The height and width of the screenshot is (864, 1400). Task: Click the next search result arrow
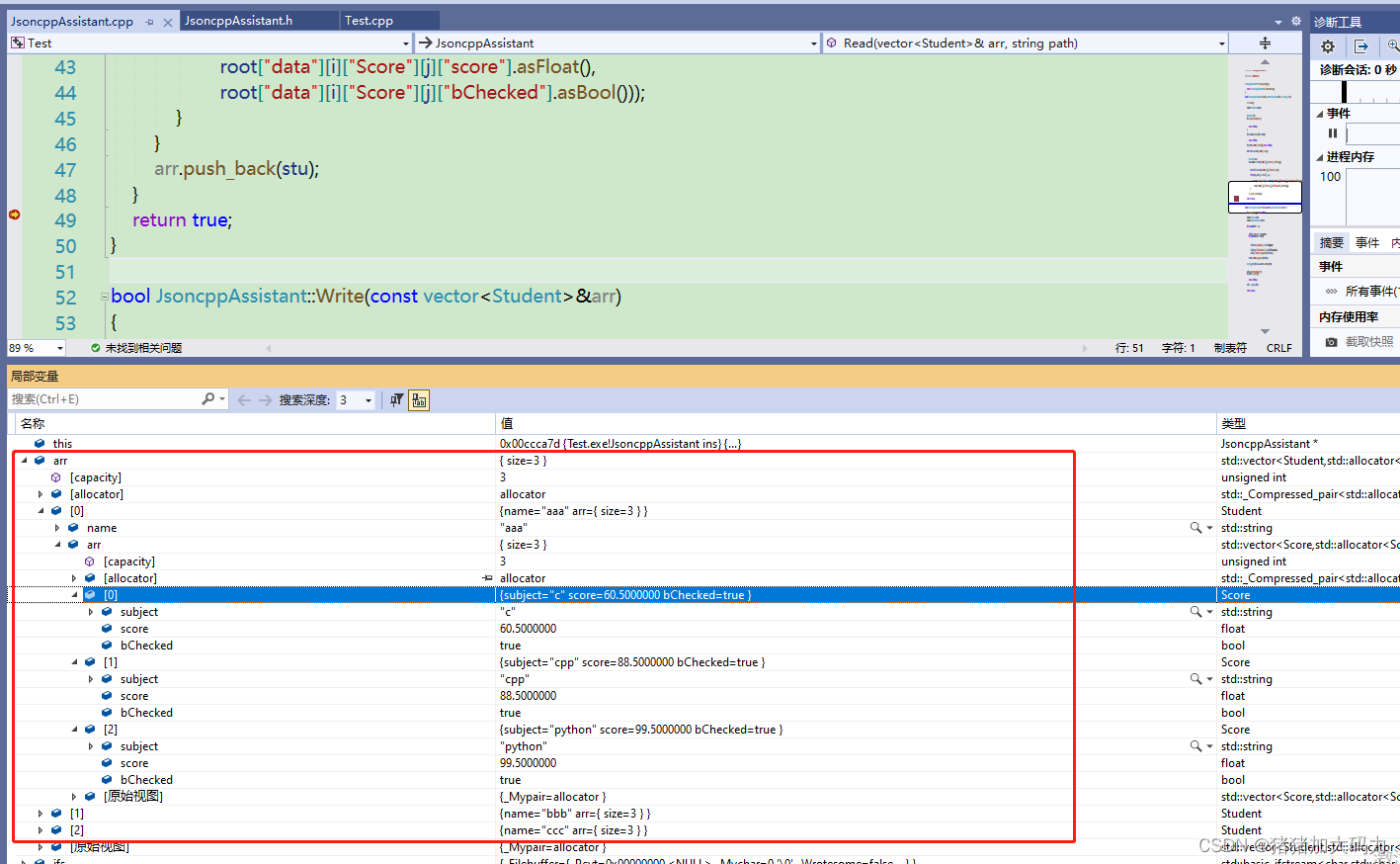pyautogui.click(x=265, y=400)
